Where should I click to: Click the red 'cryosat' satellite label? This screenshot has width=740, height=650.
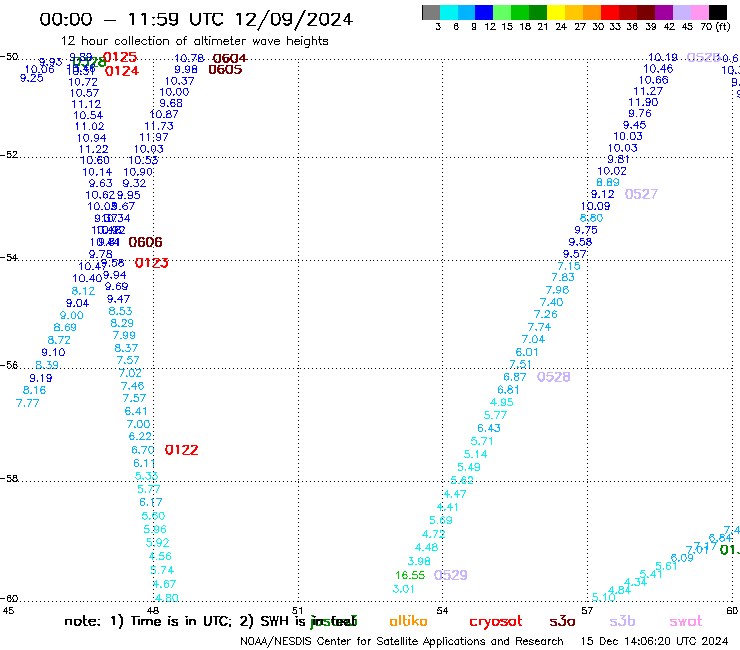click(496, 621)
